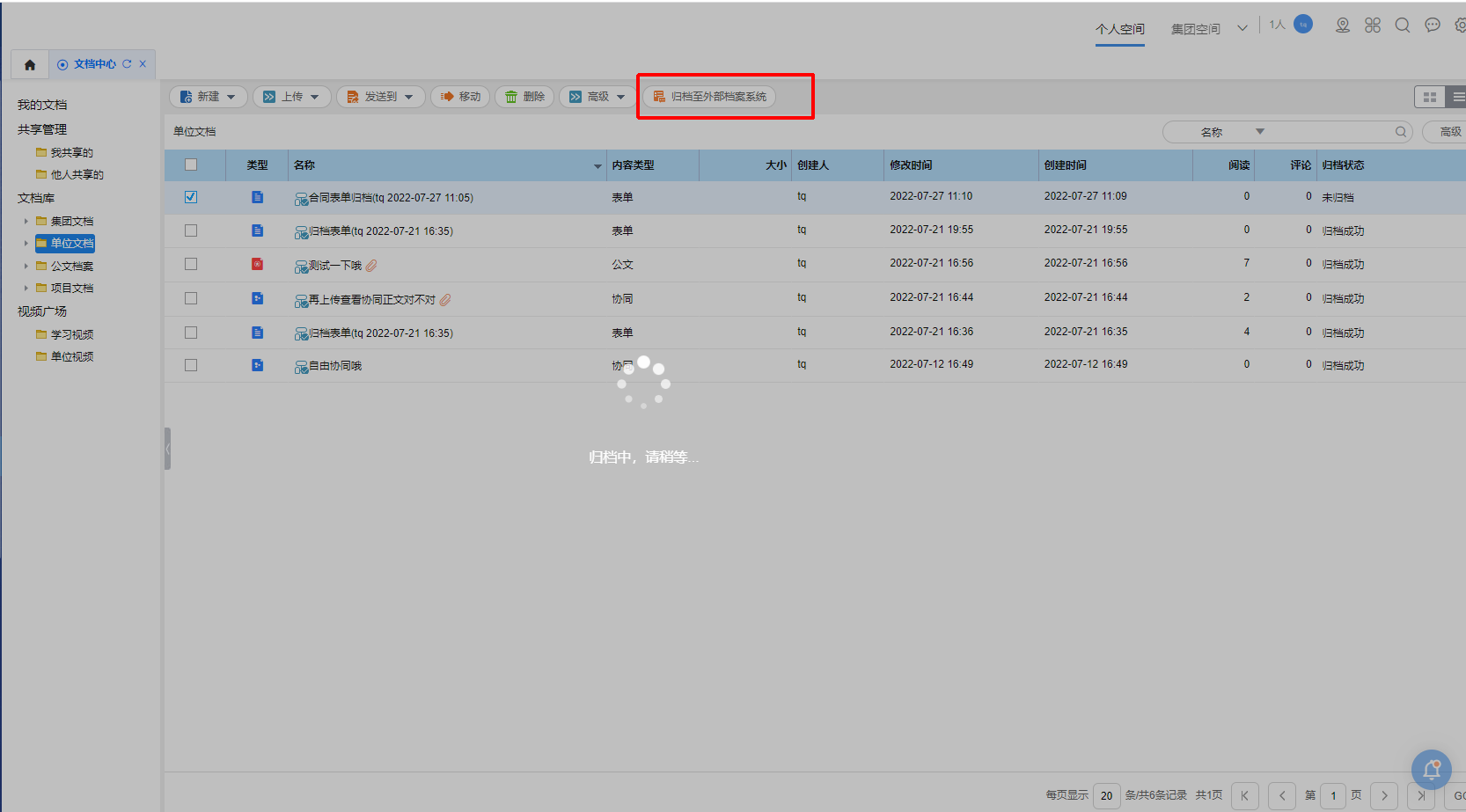
Task: Uncheck the 合同表单归档 row checkbox
Action: coord(191,197)
